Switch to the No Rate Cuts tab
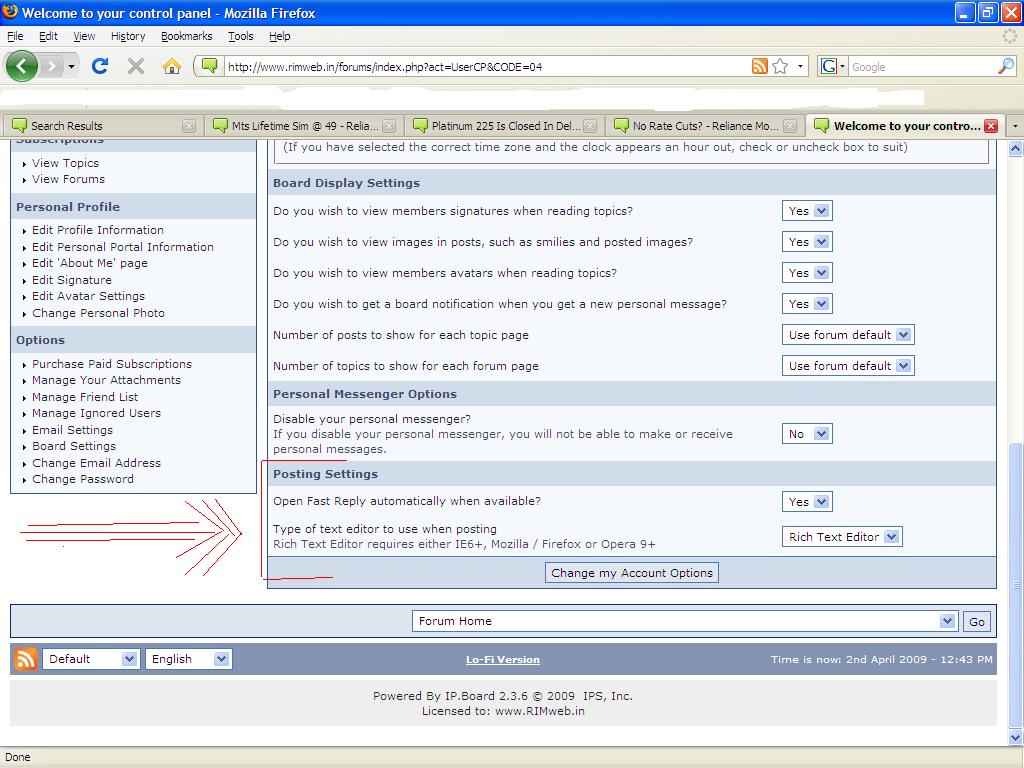Screen dimensions: 1024x768 pyautogui.click(x=705, y=126)
